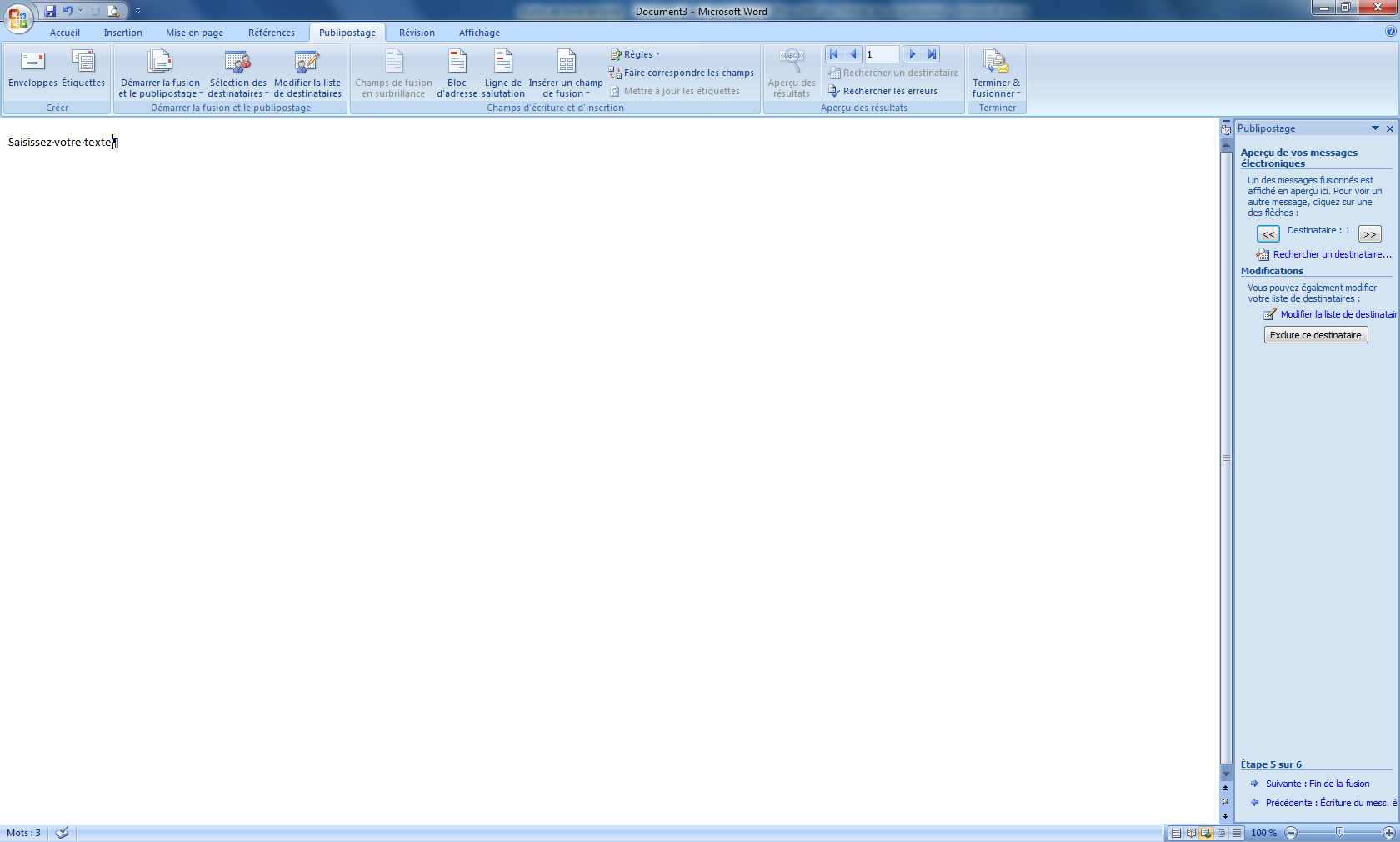The height and width of the screenshot is (842, 1400).
Task: Click the previous page double-arrow button
Action: 1225,788
